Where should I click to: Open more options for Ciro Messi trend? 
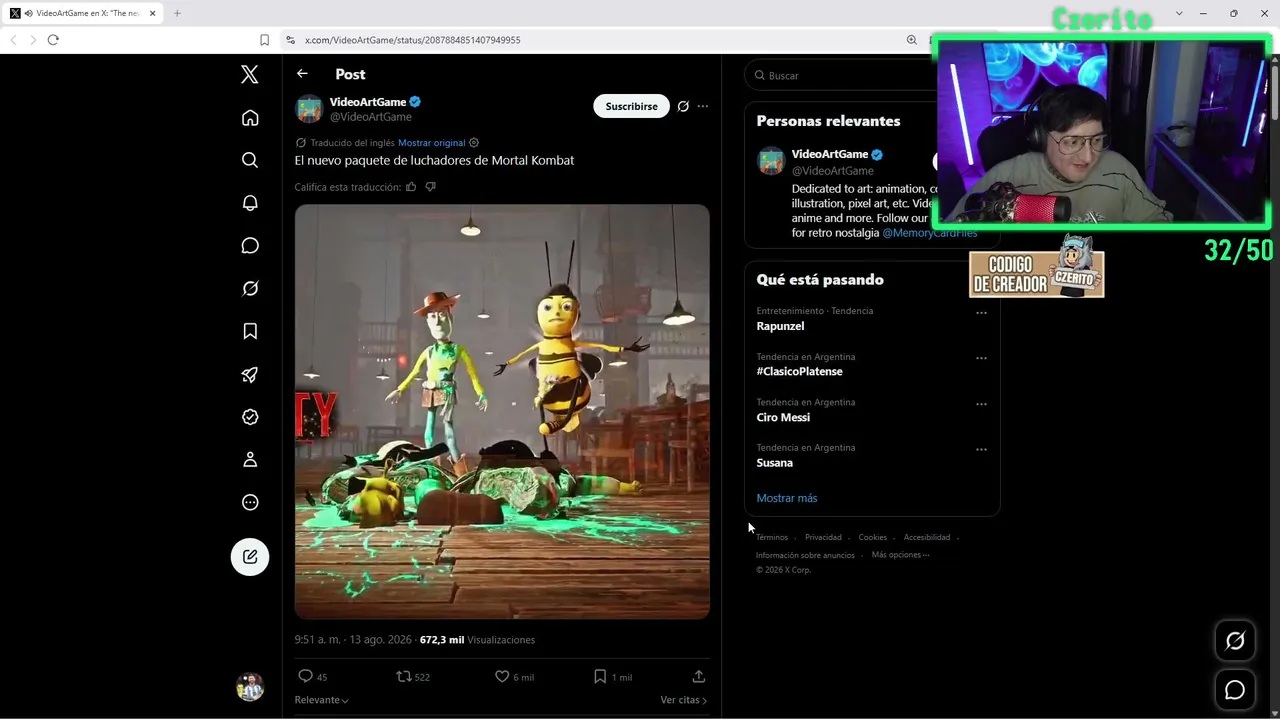tap(981, 404)
